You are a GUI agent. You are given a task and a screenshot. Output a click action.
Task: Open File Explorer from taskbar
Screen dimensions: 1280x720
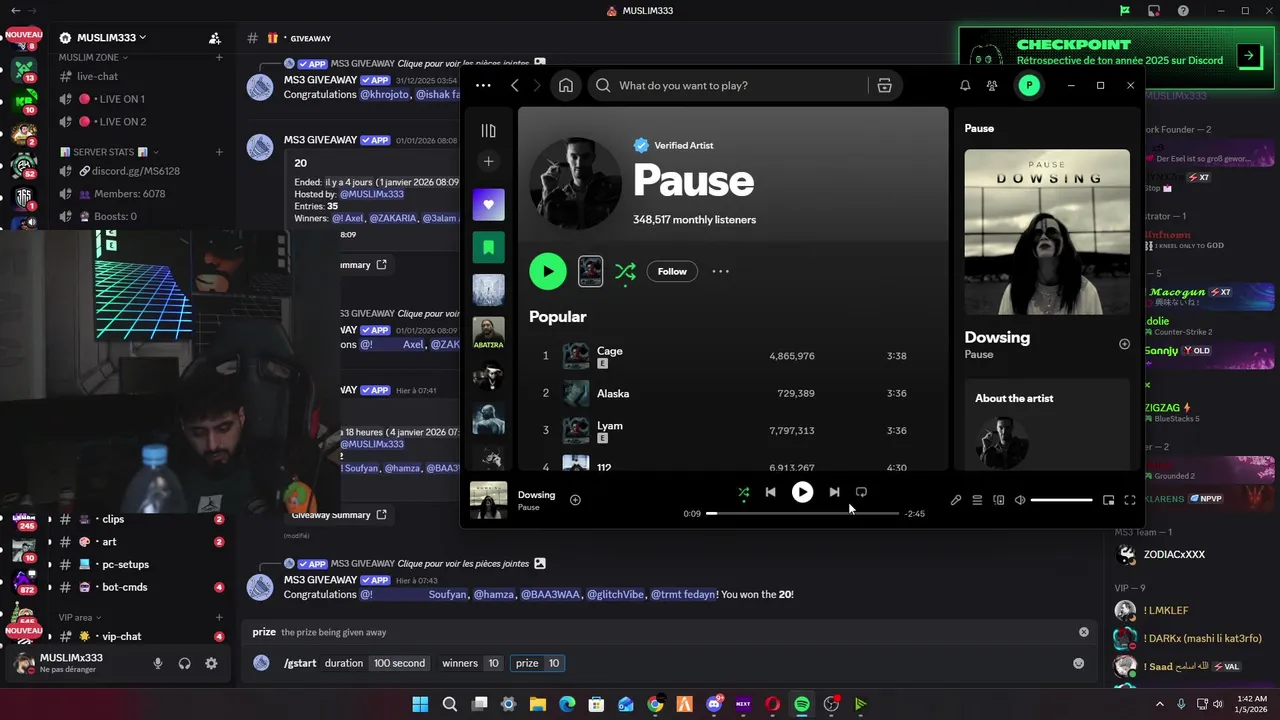(x=537, y=704)
